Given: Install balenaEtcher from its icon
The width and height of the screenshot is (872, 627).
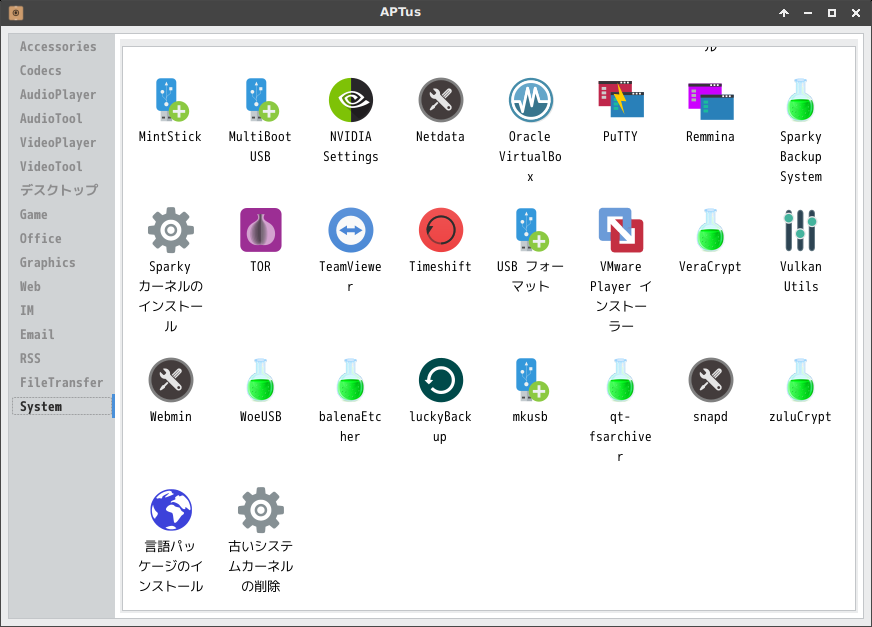Looking at the screenshot, I should coord(350,380).
